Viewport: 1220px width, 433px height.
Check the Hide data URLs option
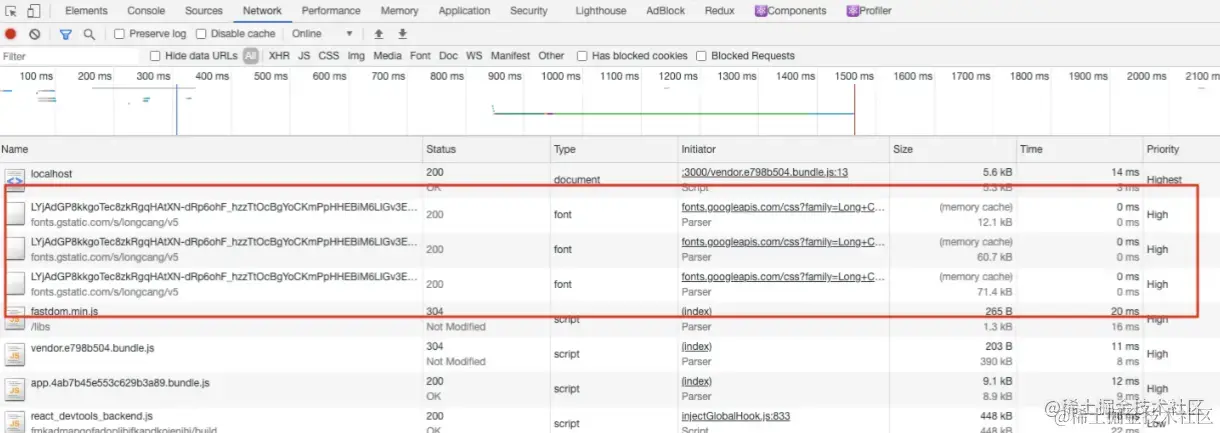[x=155, y=56]
